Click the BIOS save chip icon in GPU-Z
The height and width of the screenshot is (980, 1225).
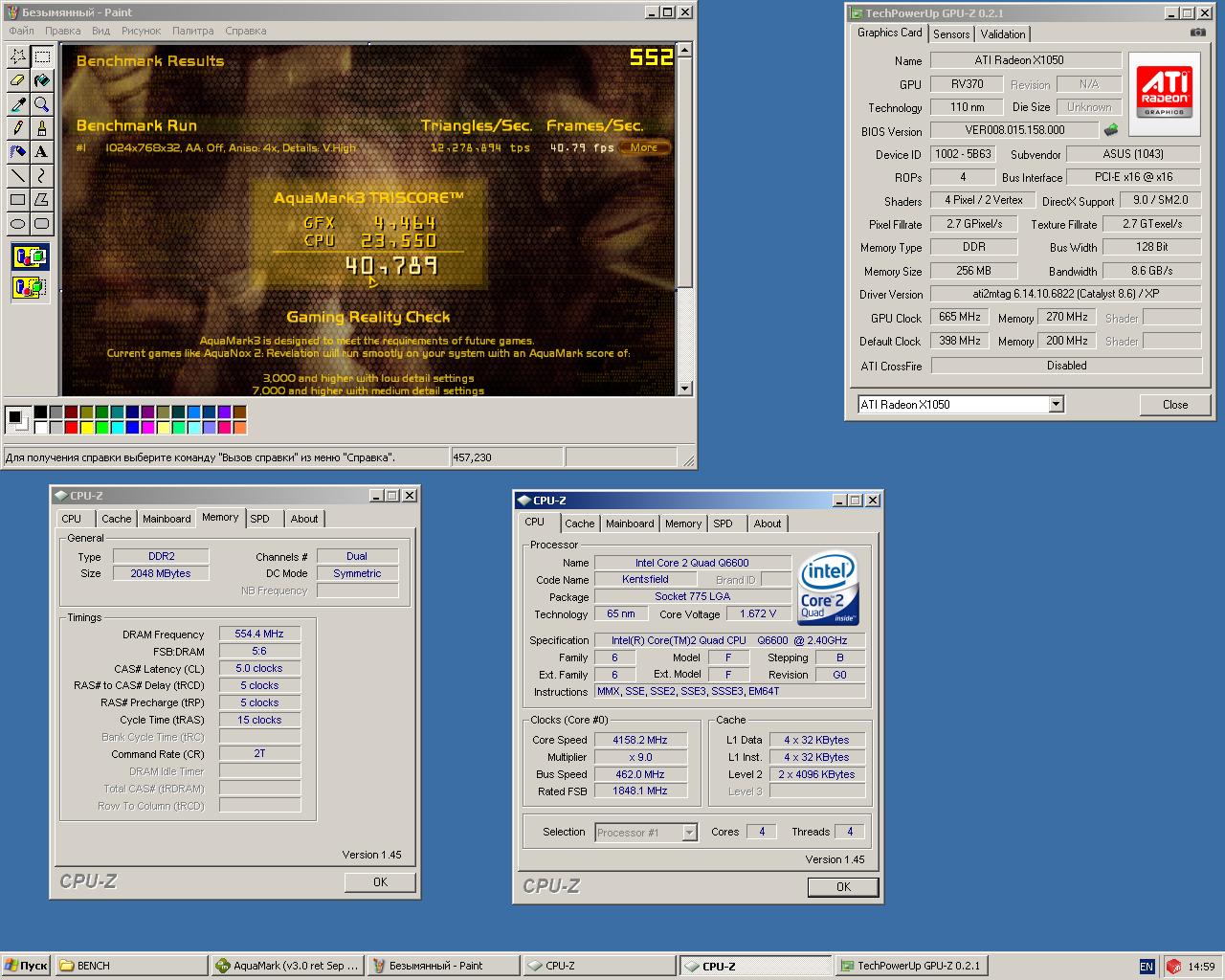1111,130
